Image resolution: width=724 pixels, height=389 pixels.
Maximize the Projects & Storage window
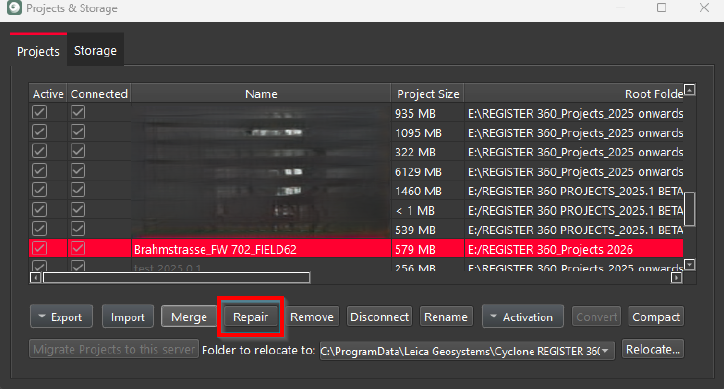pyautogui.click(x=661, y=8)
